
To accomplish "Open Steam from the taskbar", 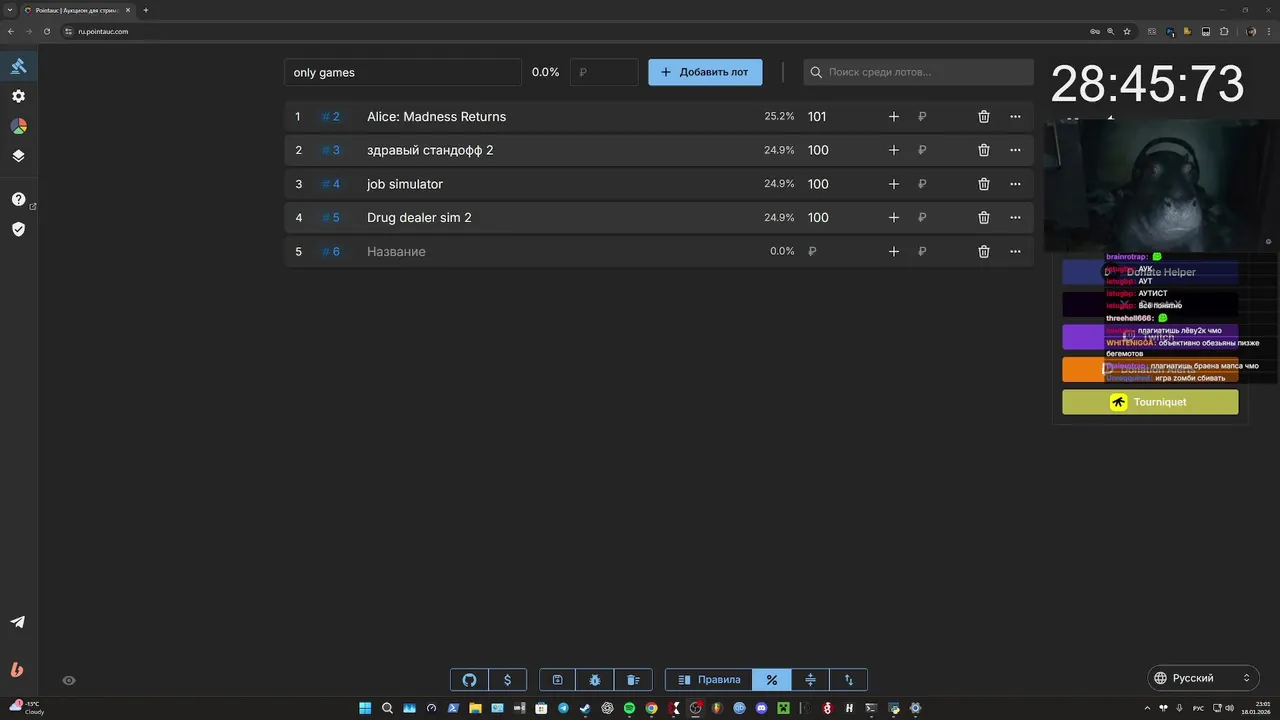I will [584, 708].
